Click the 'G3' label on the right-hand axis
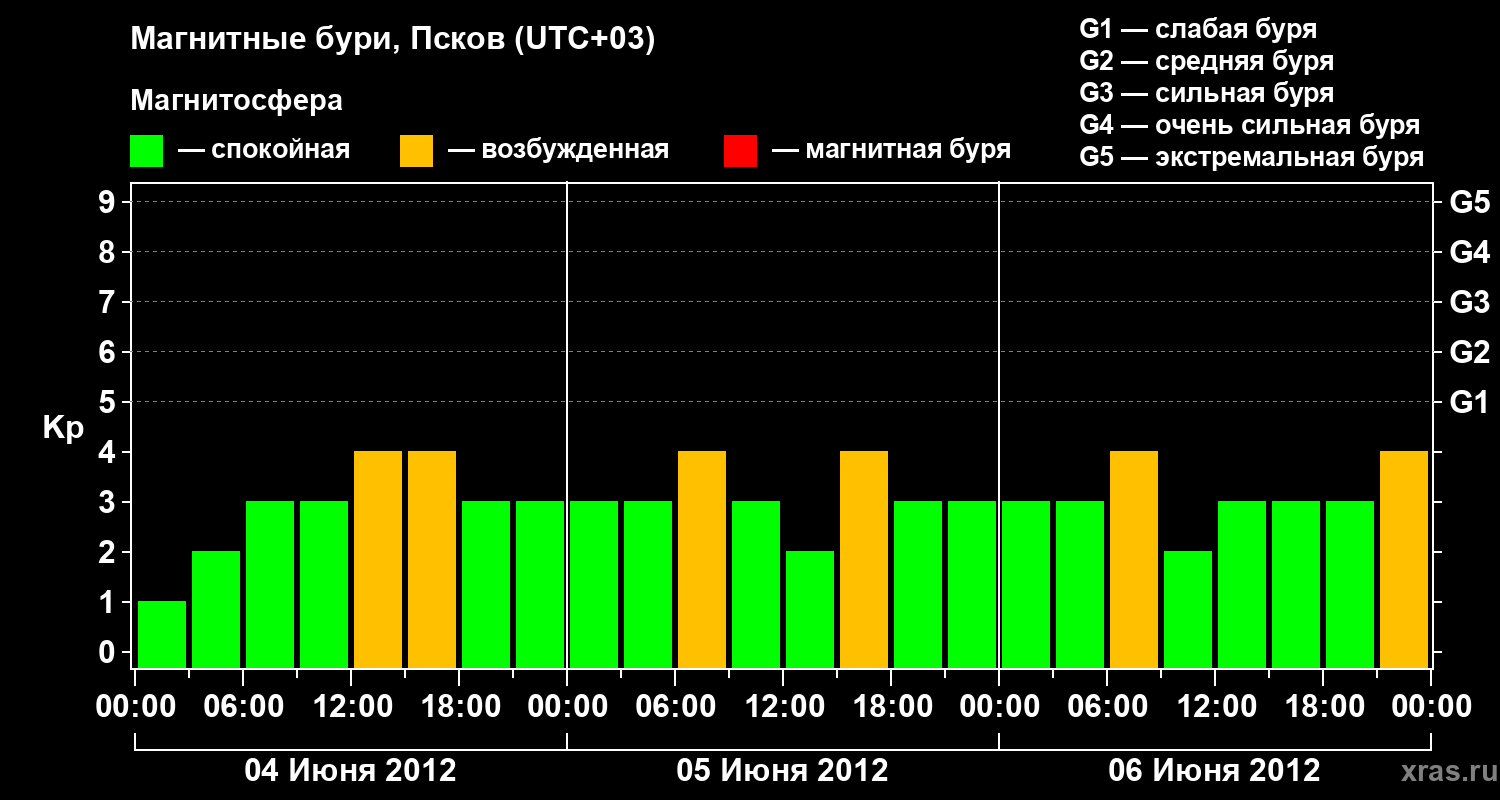The image size is (1500, 800). (1469, 303)
